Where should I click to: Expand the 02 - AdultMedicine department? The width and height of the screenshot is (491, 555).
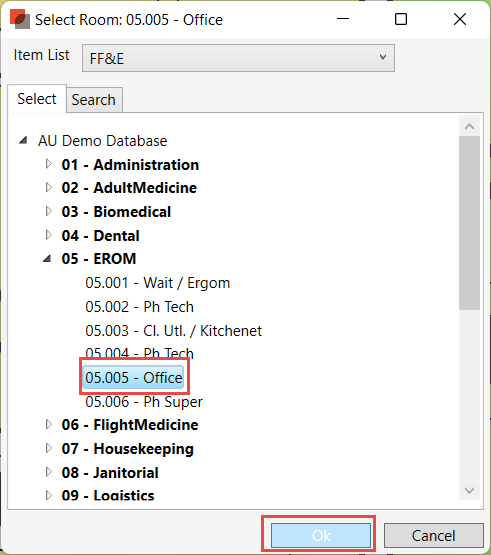coord(49,188)
